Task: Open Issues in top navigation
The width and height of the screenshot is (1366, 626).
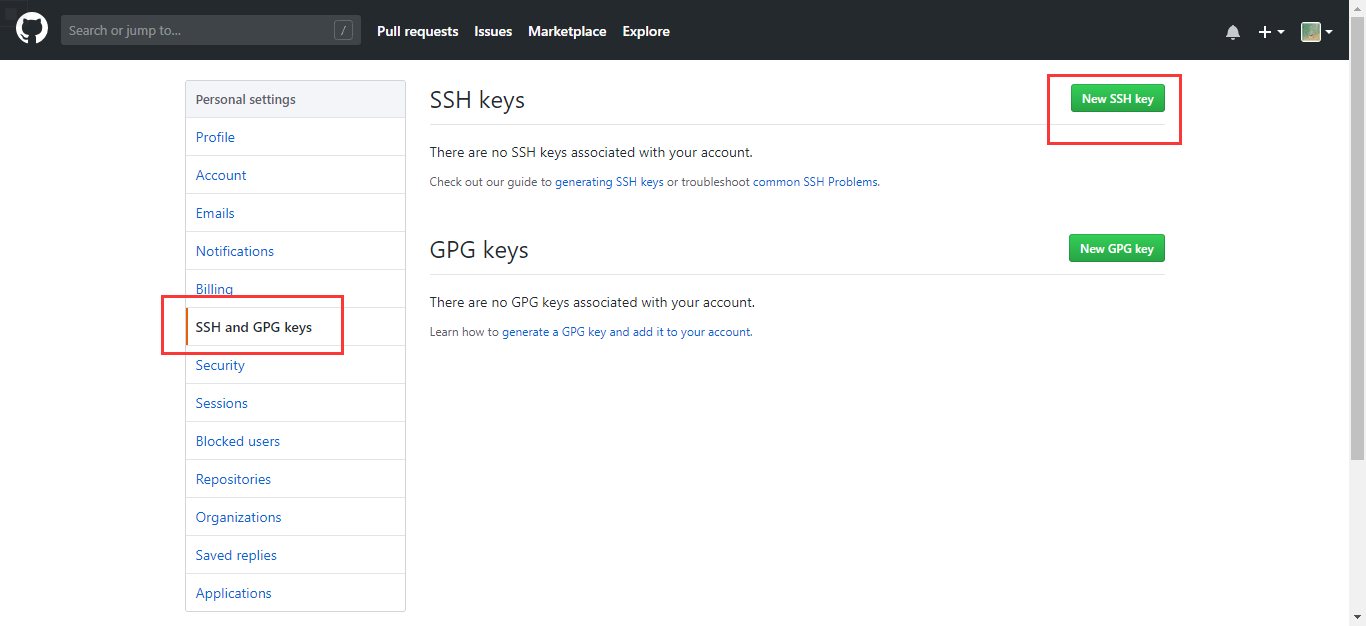Action: coord(493,32)
